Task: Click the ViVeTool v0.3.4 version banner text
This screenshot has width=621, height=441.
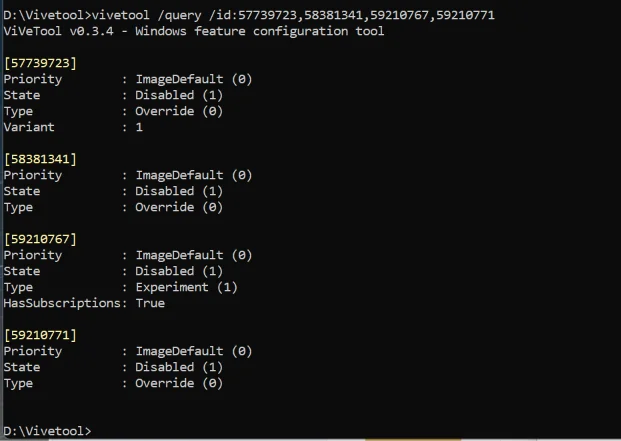Action: coord(194,31)
